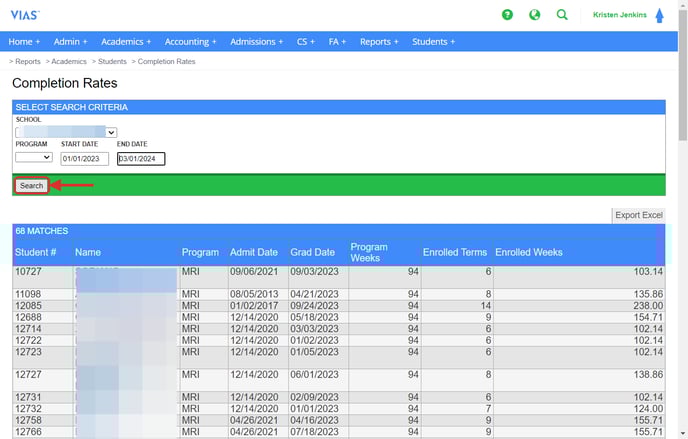Click the Enrolled Weeks column header
Screen dimensions: 688x439
click(529, 253)
